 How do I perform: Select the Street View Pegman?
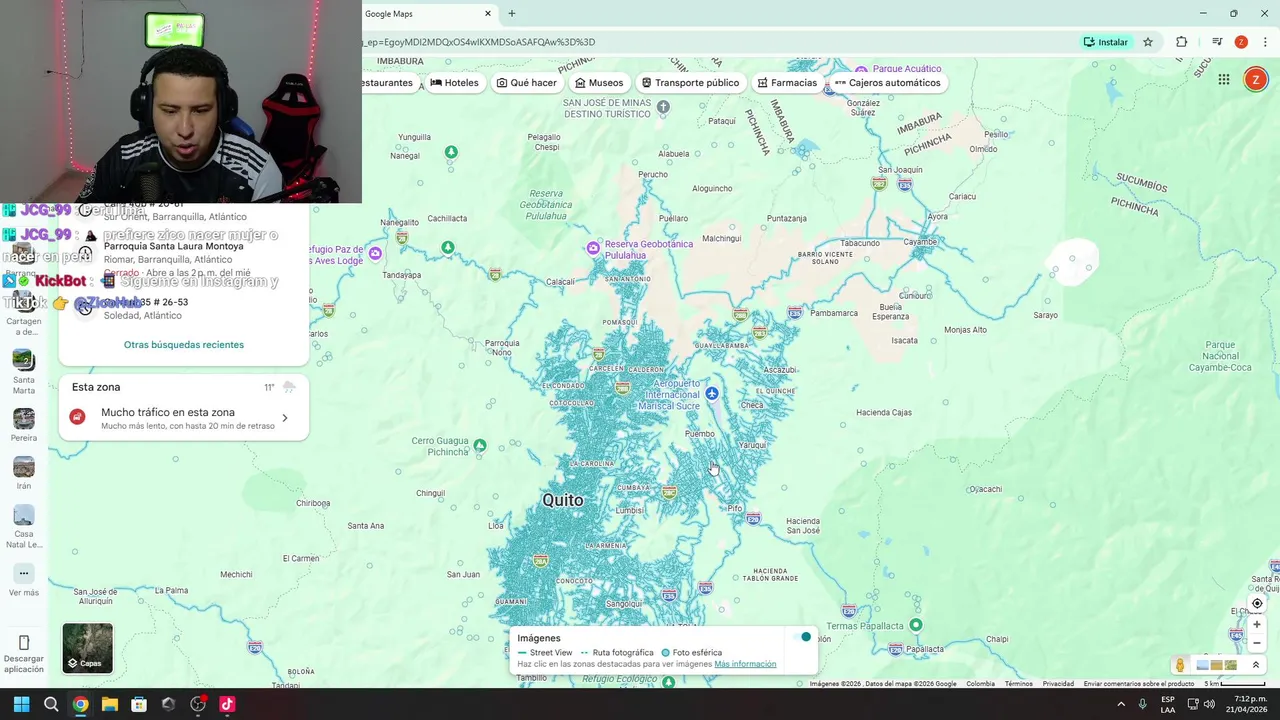click(1180, 665)
